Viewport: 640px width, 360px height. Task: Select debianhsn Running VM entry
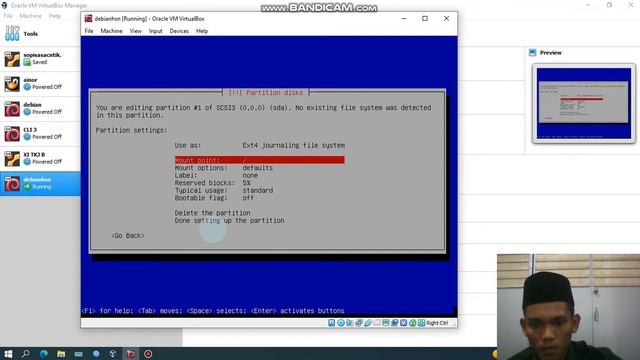coord(40,183)
